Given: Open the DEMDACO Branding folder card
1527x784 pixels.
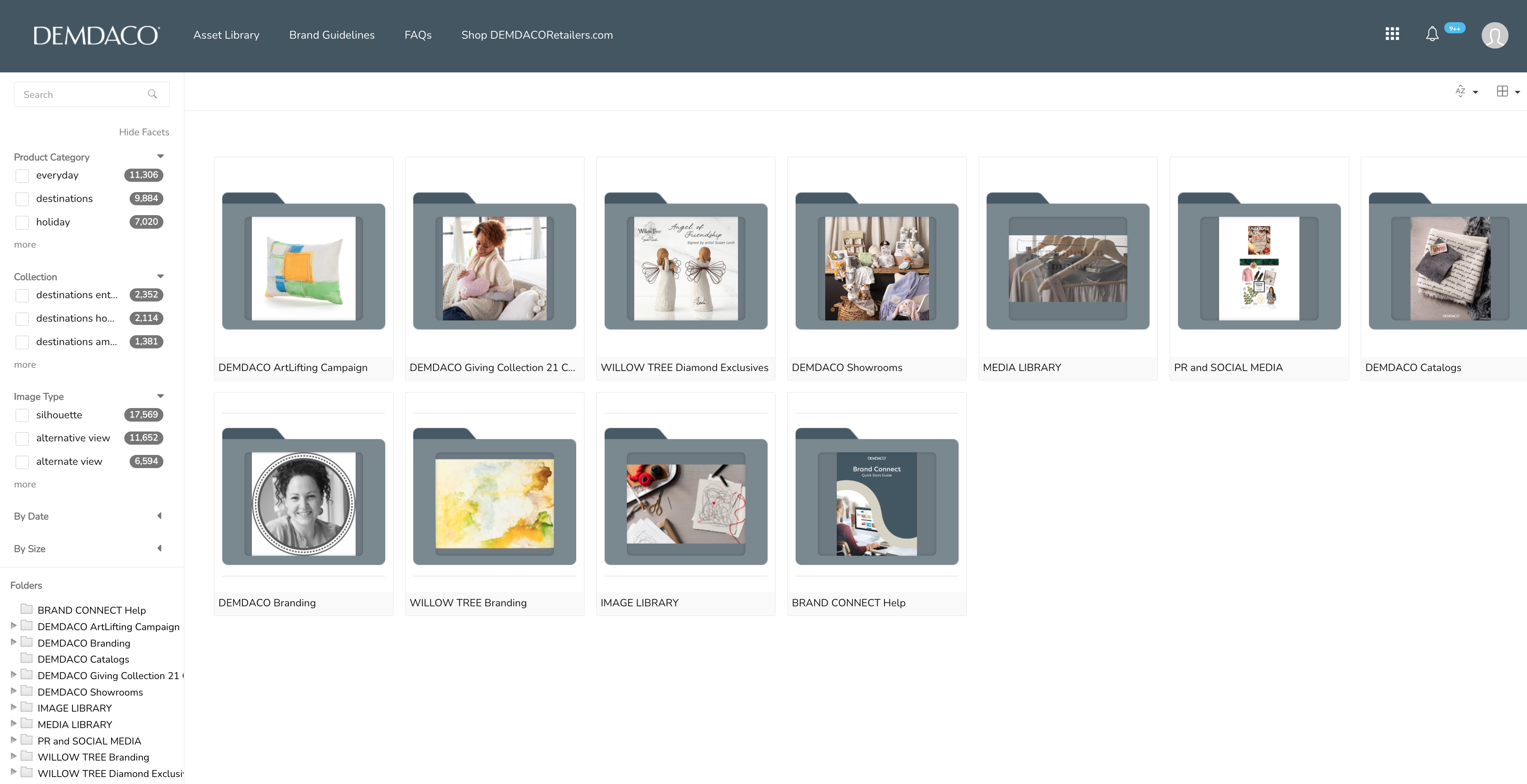Looking at the screenshot, I should click(303, 504).
